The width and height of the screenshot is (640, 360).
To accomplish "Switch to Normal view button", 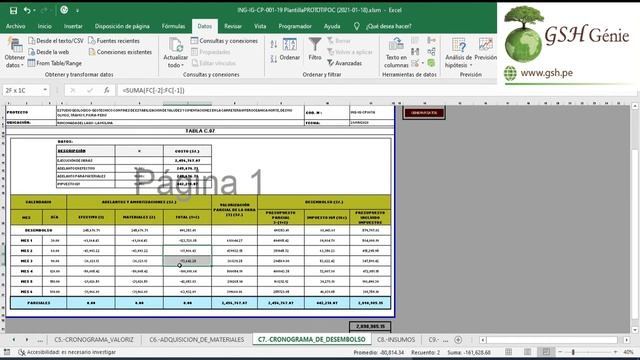I will coord(509,352).
